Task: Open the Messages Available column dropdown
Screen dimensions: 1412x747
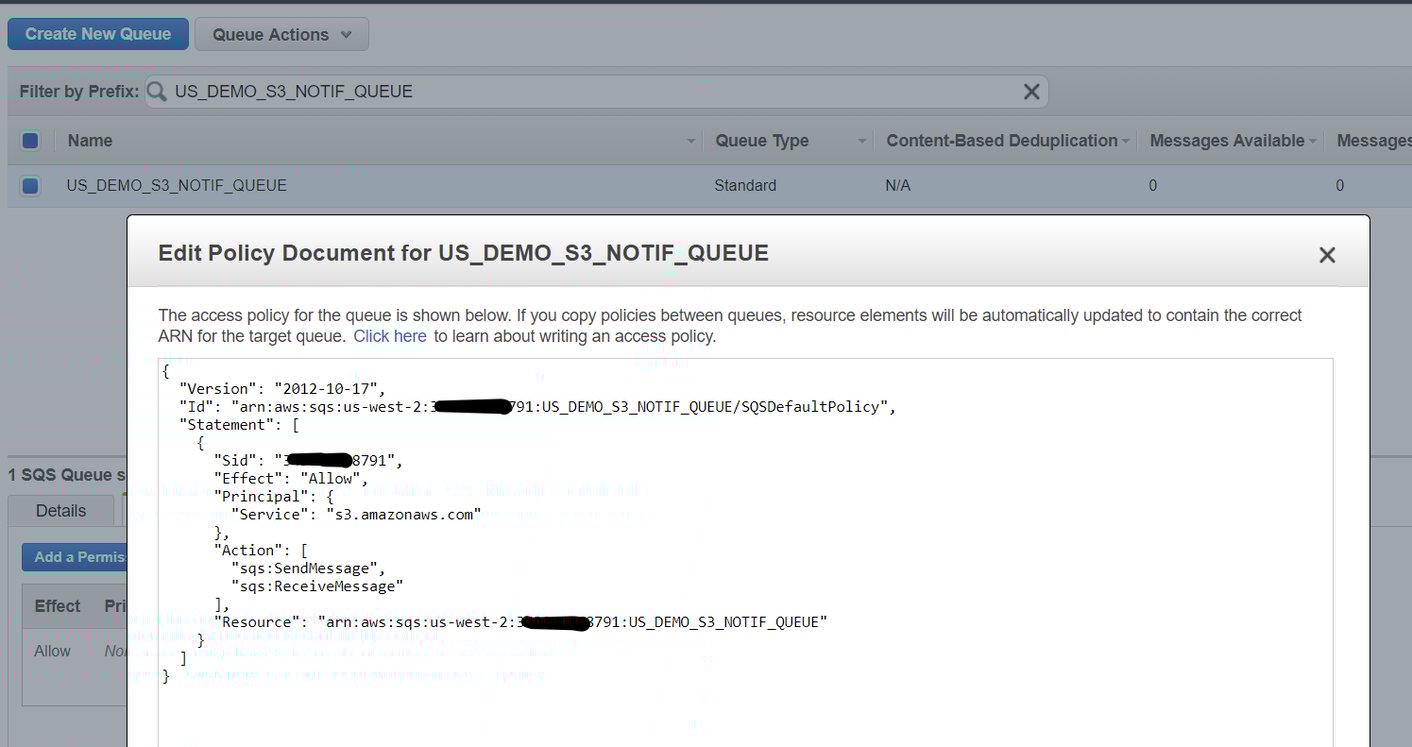Action: [x=1311, y=141]
